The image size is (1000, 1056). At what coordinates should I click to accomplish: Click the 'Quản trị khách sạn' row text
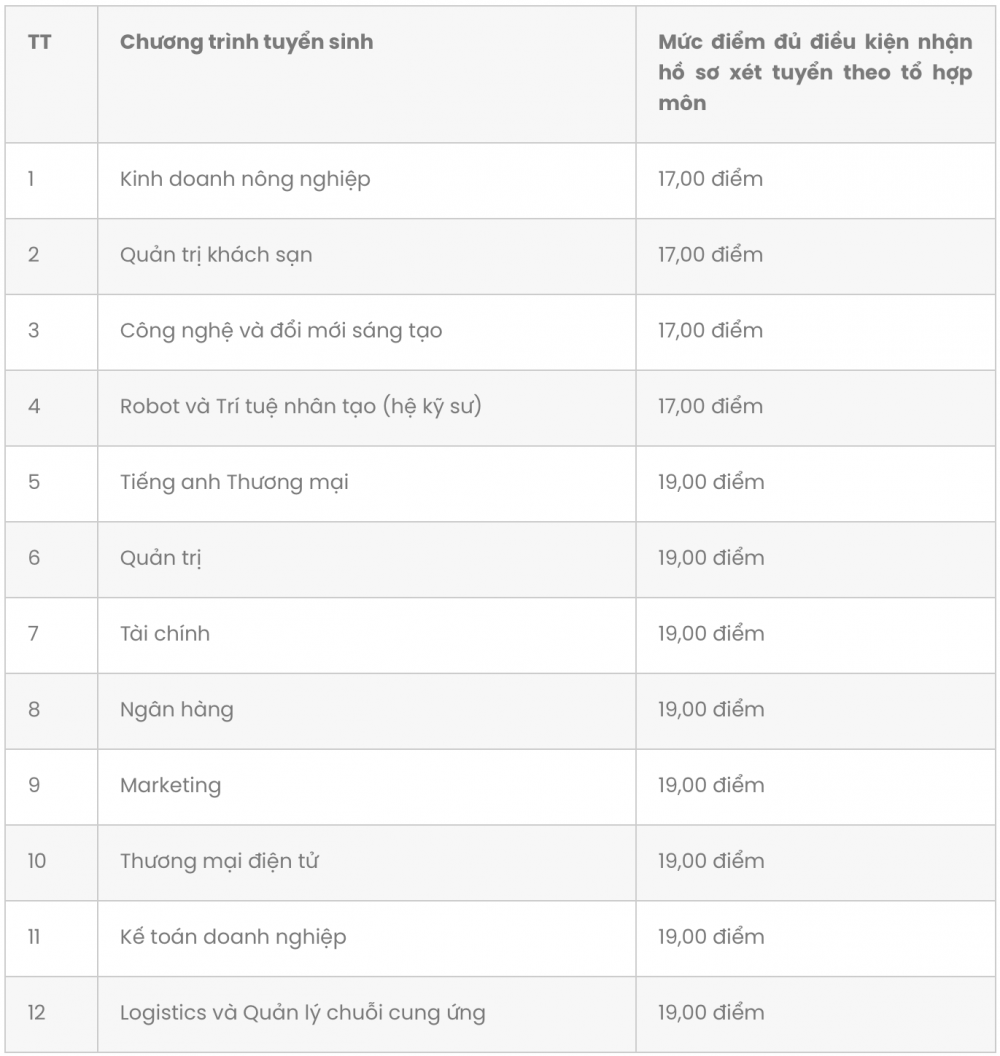pyautogui.click(x=216, y=255)
